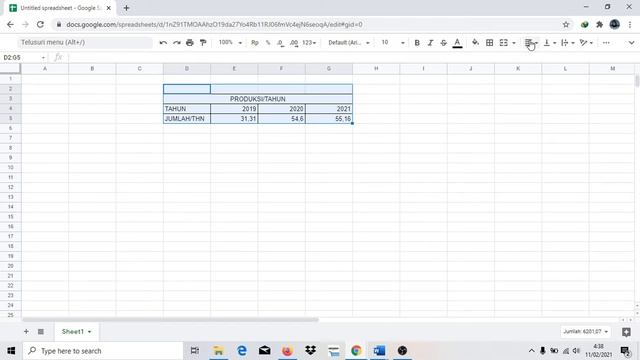This screenshot has width=640, height=360.
Task: Open horizontal align dropdown
Action: click(531, 42)
